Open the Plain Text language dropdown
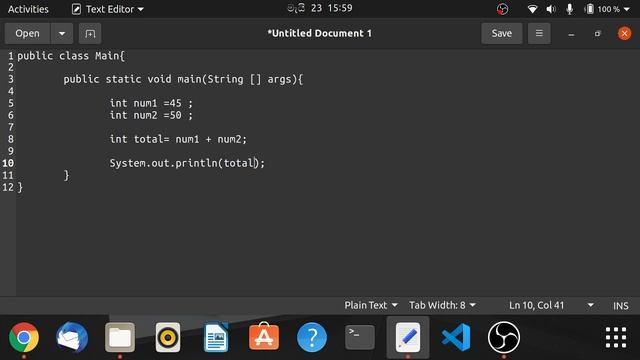The height and width of the screenshot is (360, 640). click(371, 305)
